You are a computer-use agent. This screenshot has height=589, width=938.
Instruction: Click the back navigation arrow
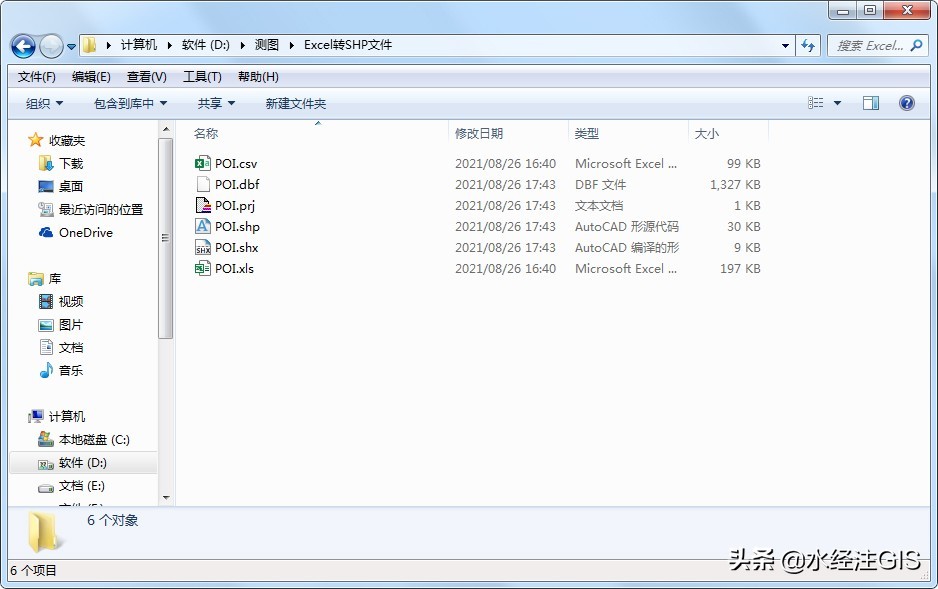[23, 46]
